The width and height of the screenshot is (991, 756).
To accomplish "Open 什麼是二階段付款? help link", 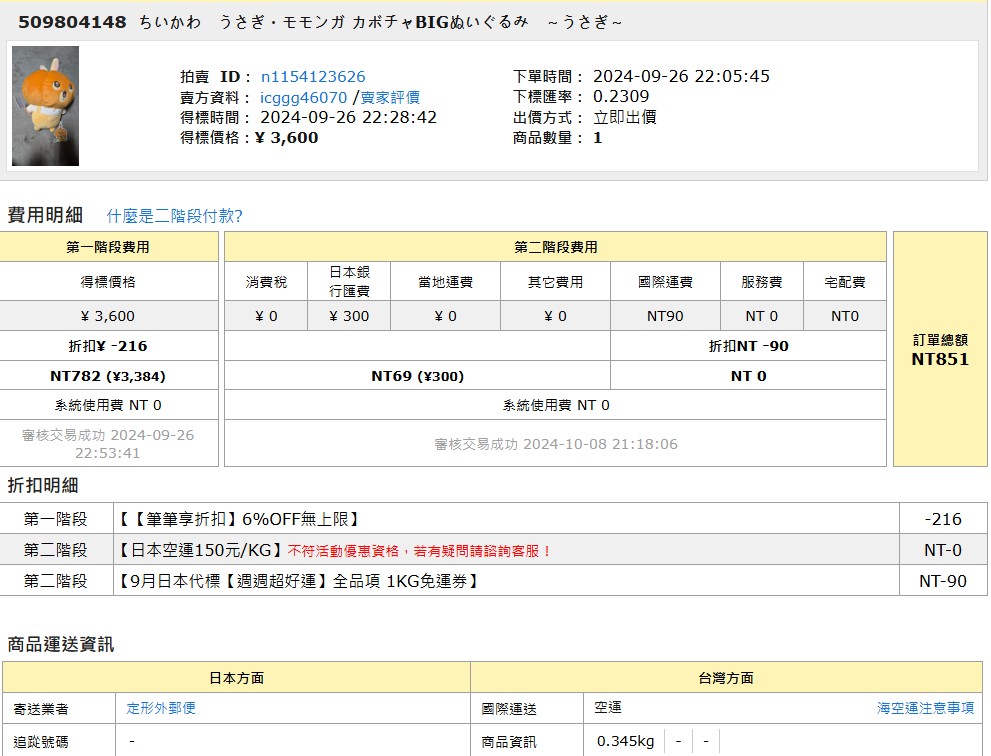I will (x=174, y=216).
